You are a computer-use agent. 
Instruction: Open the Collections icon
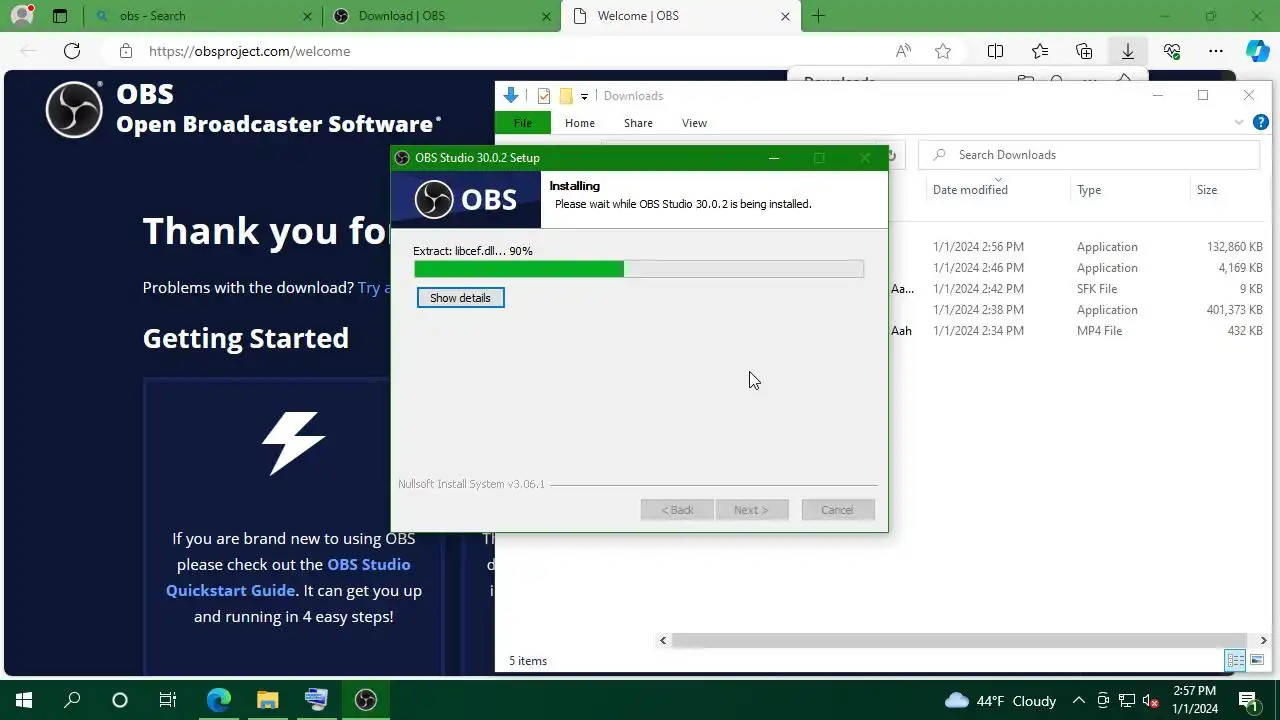pyautogui.click(x=1084, y=51)
